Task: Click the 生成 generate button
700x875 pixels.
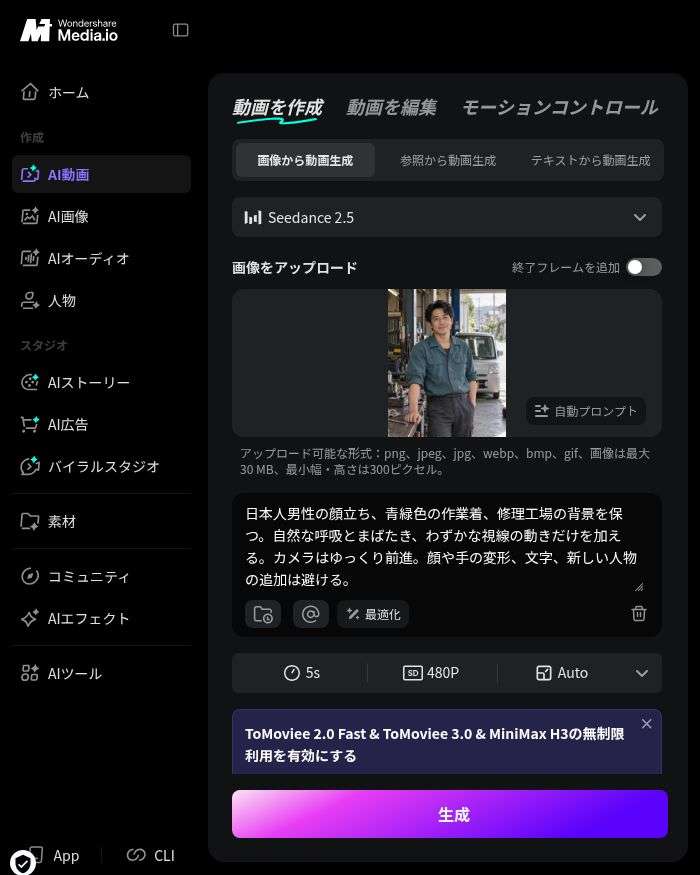Action: pyautogui.click(x=450, y=814)
